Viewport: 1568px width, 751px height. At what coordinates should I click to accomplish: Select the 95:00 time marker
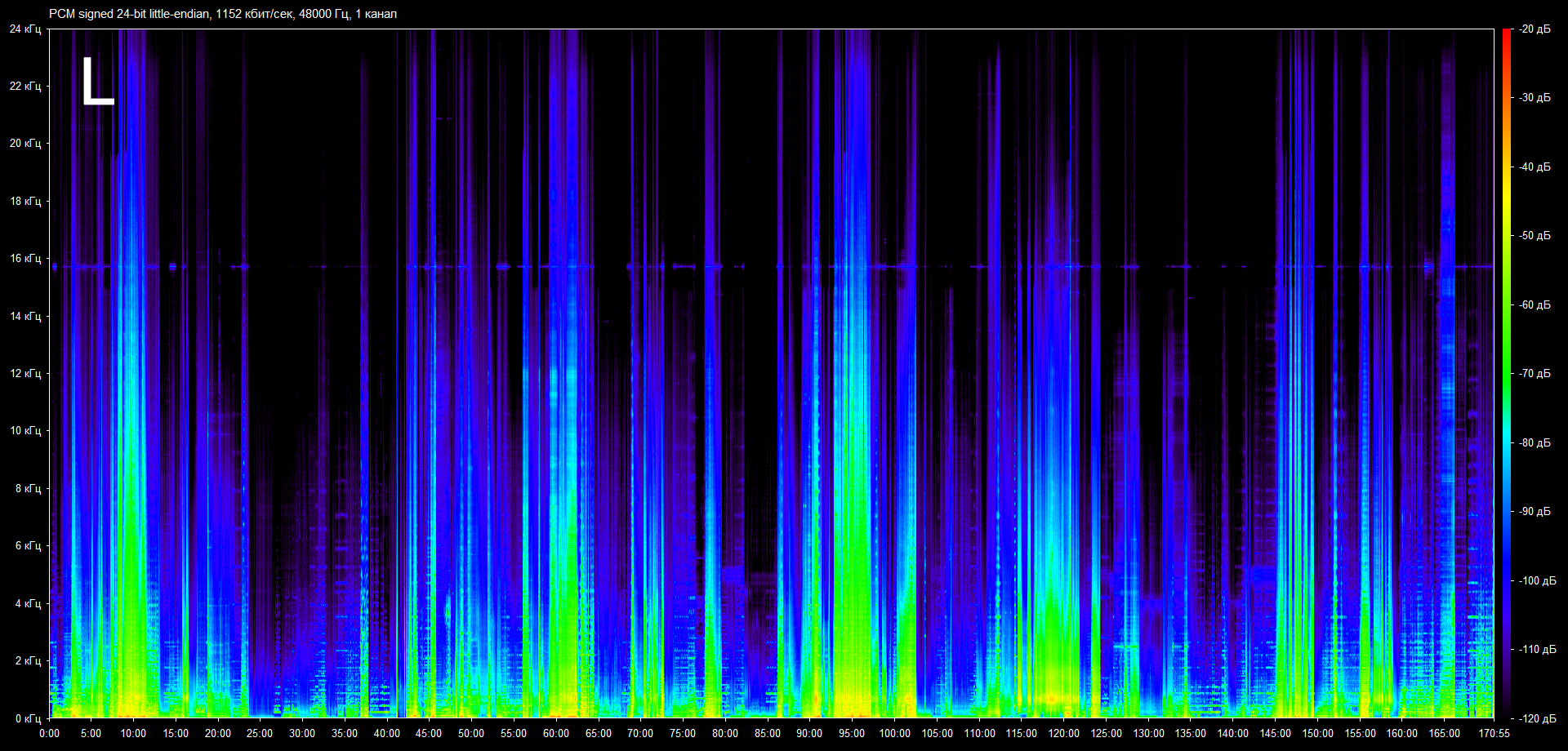851,733
